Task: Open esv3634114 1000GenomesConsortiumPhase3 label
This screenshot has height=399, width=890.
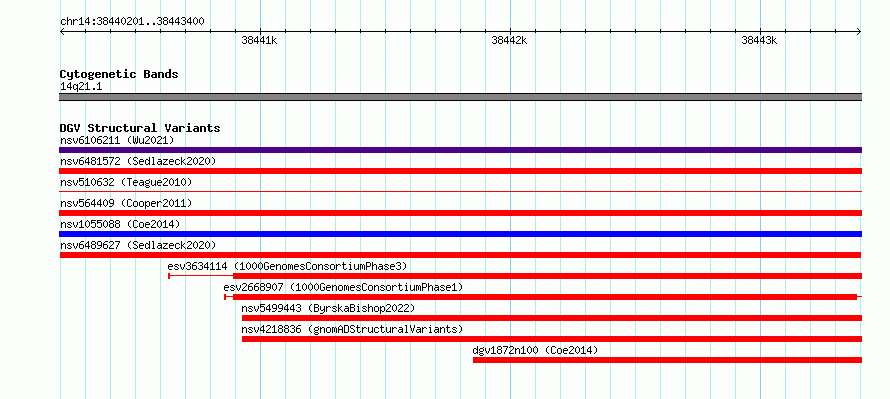Action: 287,266
